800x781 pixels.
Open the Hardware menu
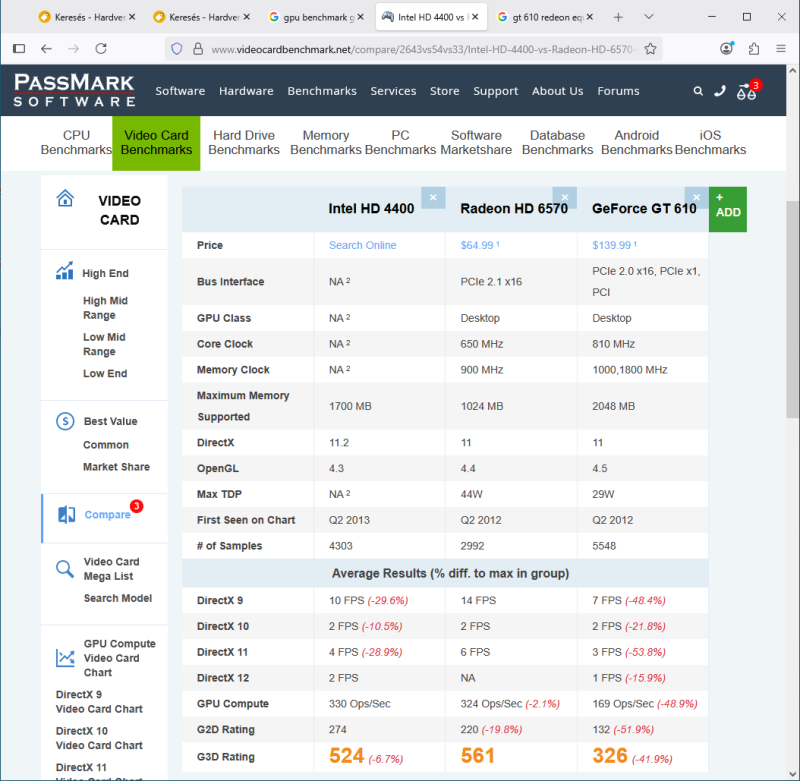(246, 91)
